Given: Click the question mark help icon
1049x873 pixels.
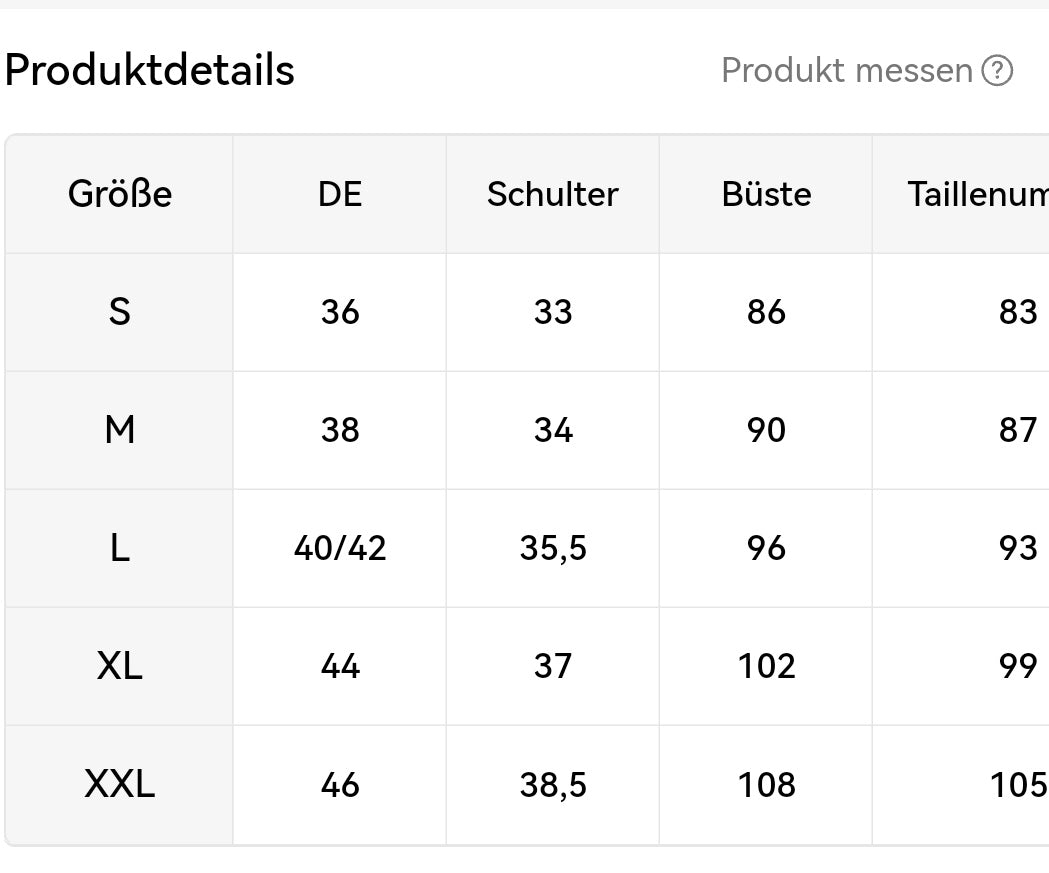Looking at the screenshot, I should coord(997,71).
